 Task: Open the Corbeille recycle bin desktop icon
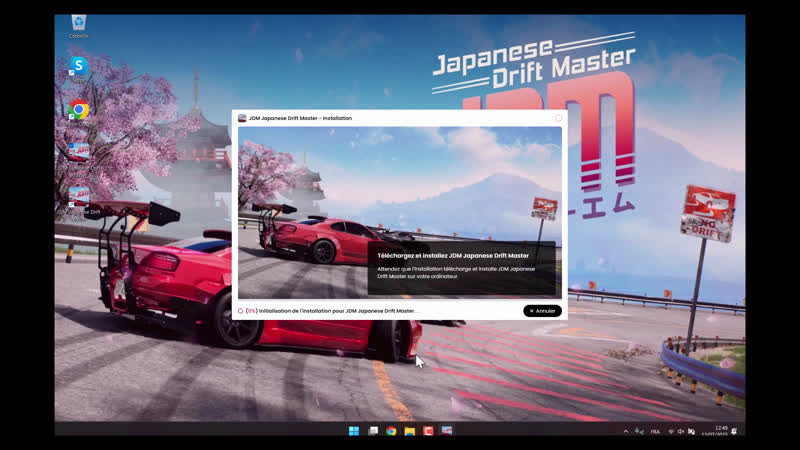pyautogui.click(x=79, y=27)
